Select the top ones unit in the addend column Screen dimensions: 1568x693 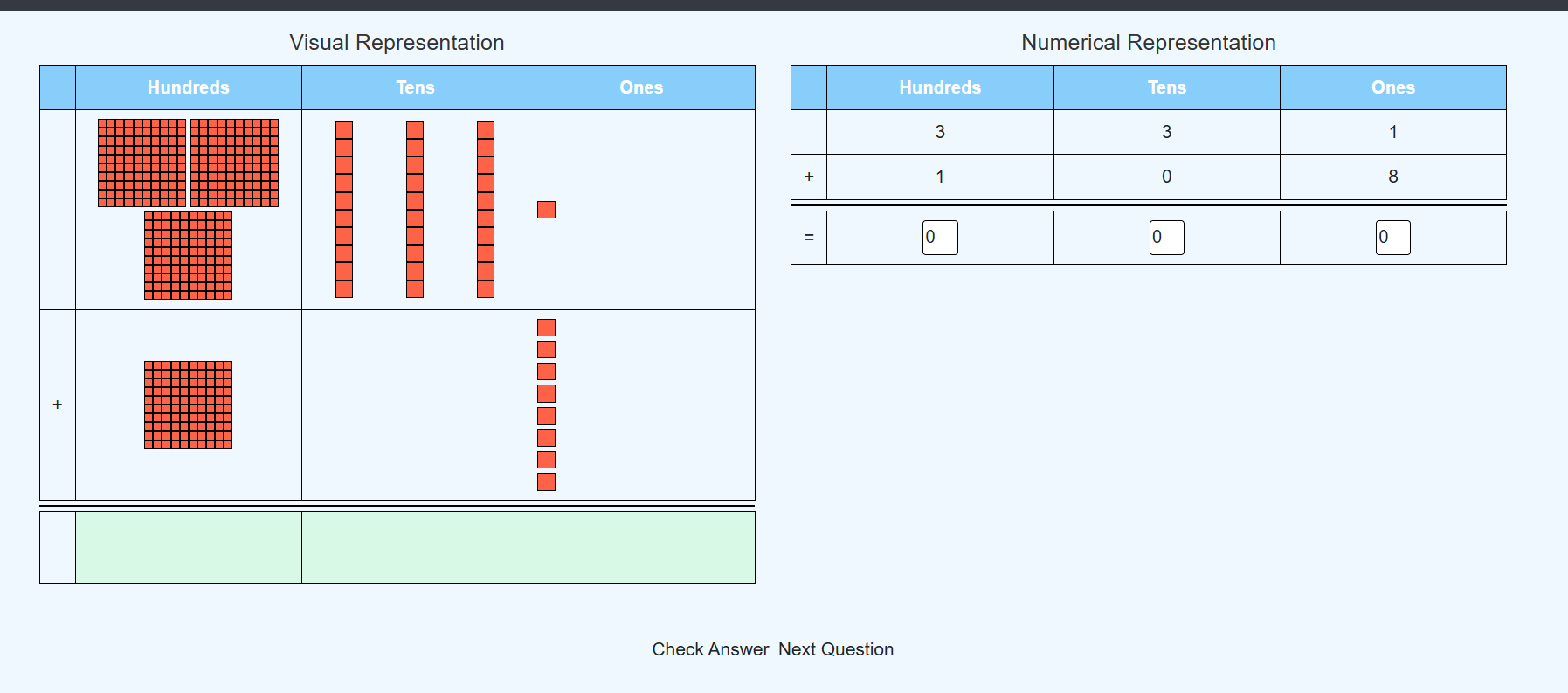coord(545,327)
